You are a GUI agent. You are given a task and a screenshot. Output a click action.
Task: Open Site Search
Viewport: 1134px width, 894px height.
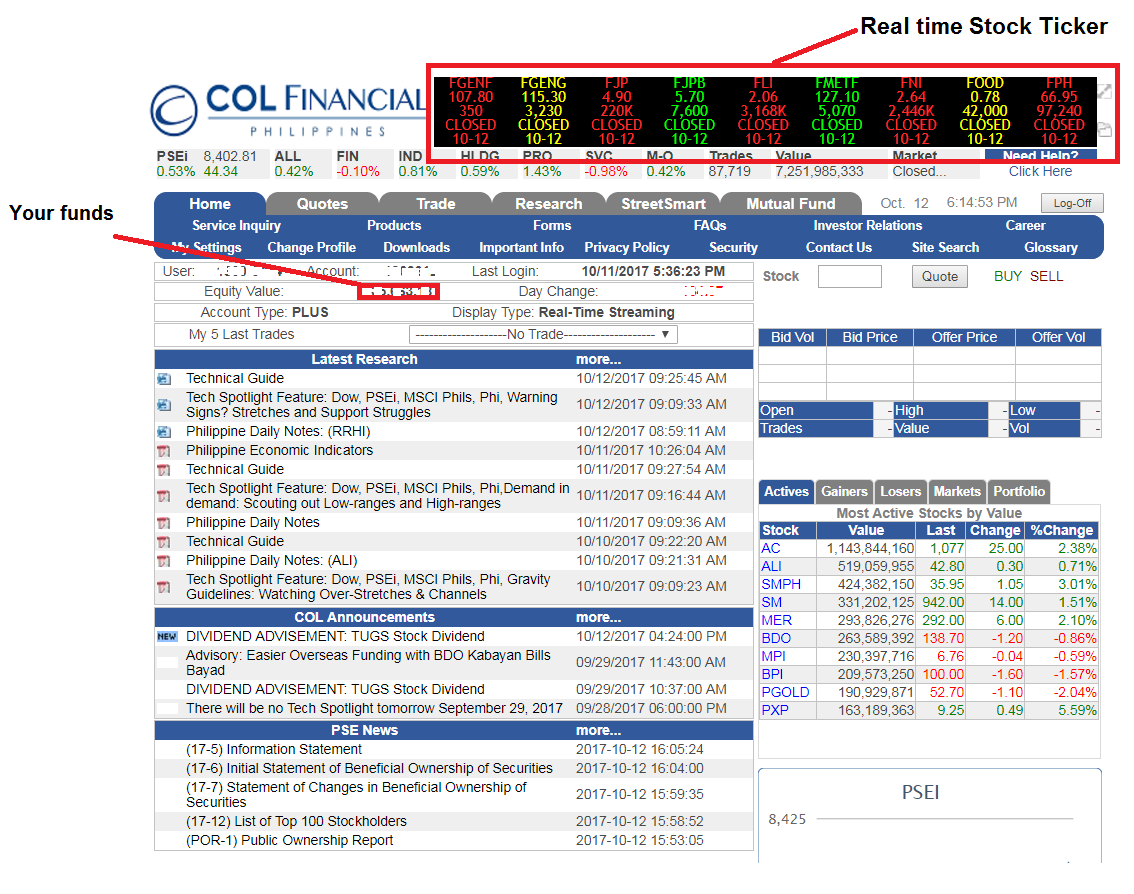pyautogui.click(x=945, y=247)
